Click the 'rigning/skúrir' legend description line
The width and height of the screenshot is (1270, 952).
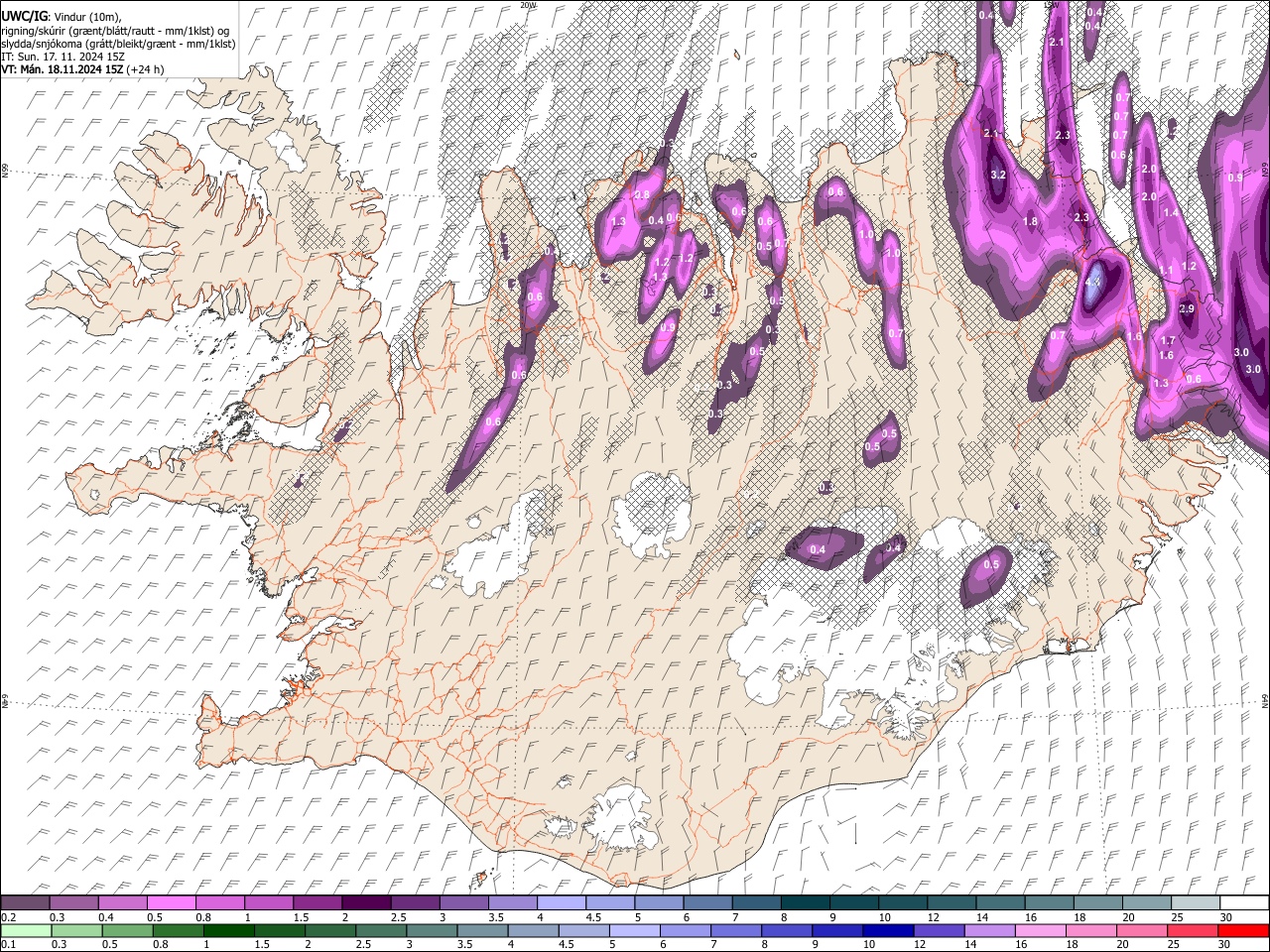[x=116, y=30]
